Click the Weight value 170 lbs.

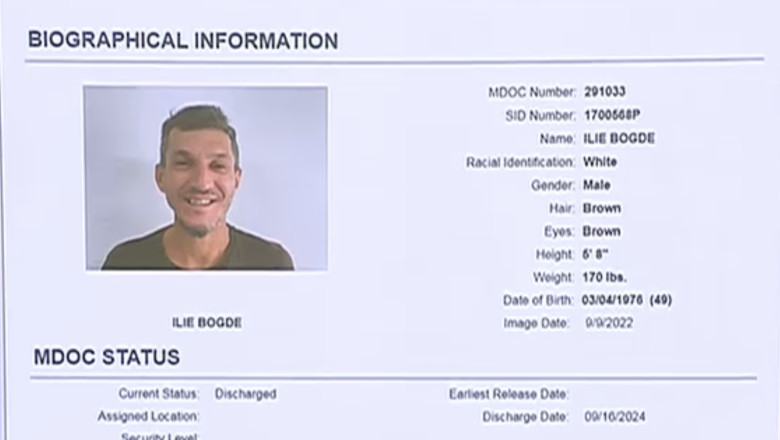pyautogui.click(x=605, y=277)
